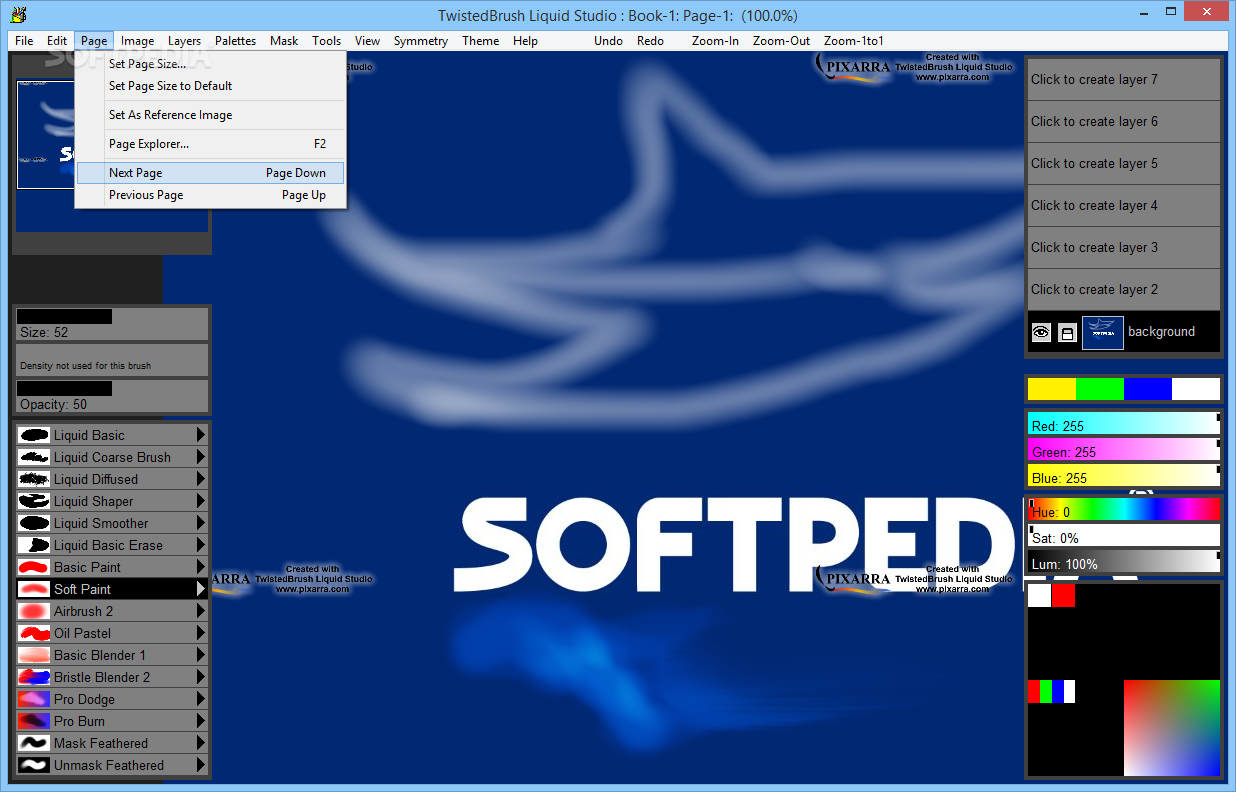Expand Liquid Coarse Brush options arrow
1236x792 pixels.
click(200, 457)
